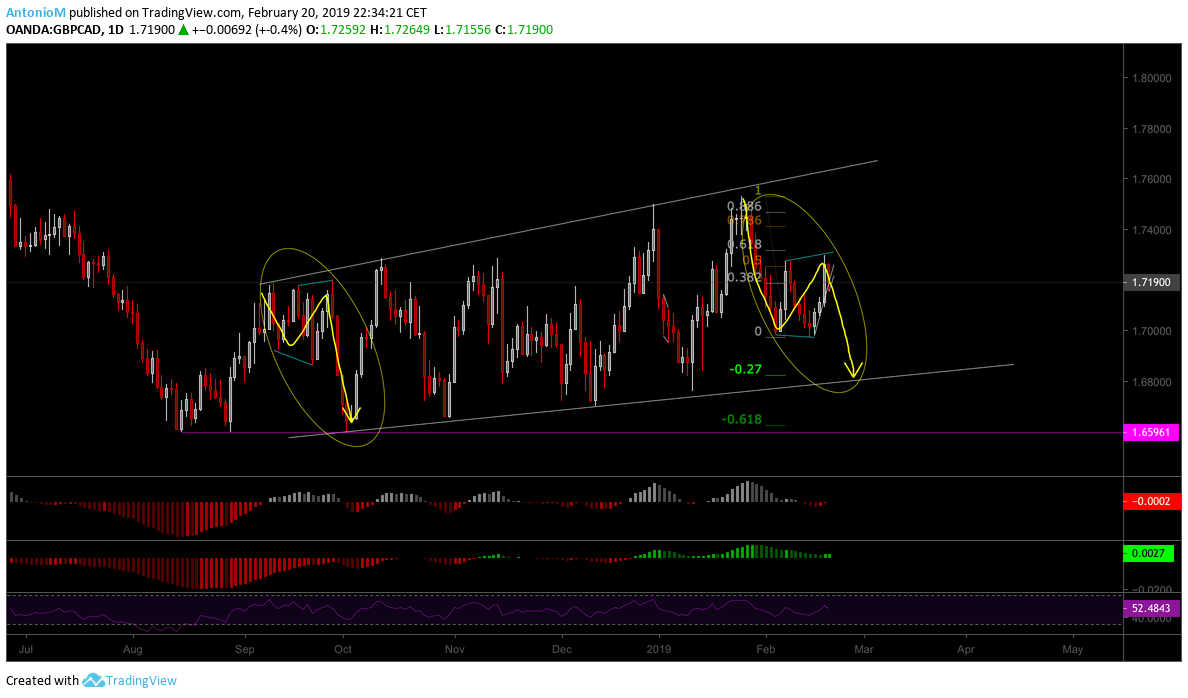This screenshot has width=1188, height=698.
Task: Select the 1.71900 current price tag on axis
Action: tap(1151, 283)
